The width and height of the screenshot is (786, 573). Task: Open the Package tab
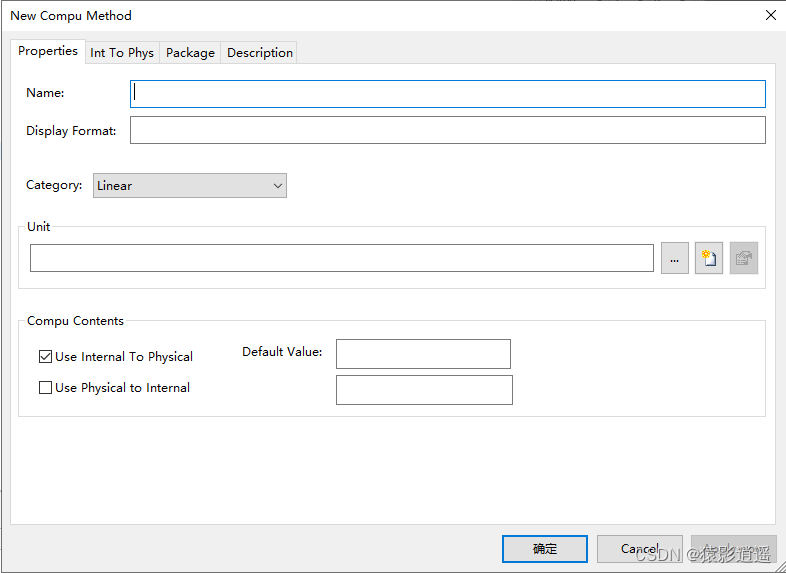tap(190, 53)
